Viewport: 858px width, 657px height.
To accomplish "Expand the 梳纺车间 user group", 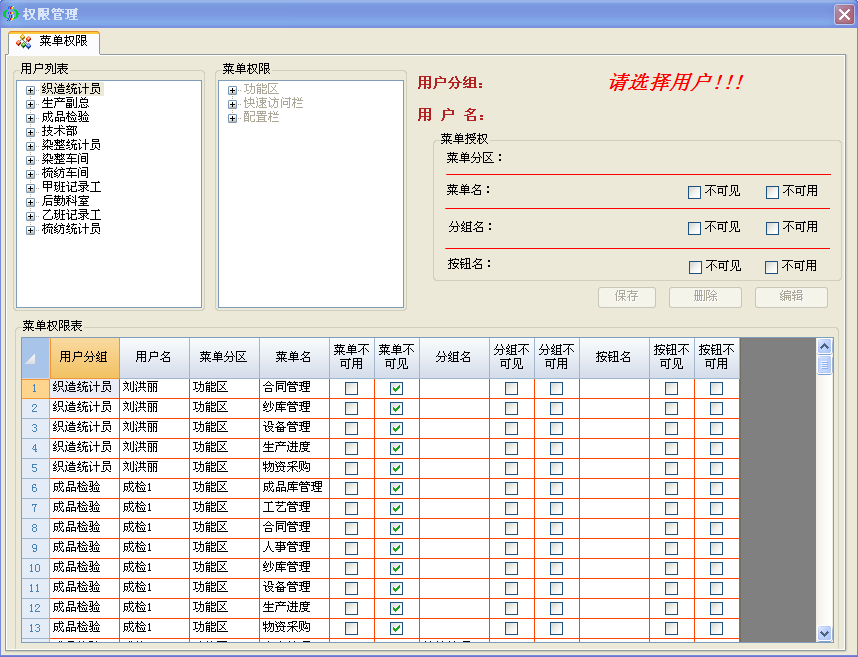I will (31, 174).
